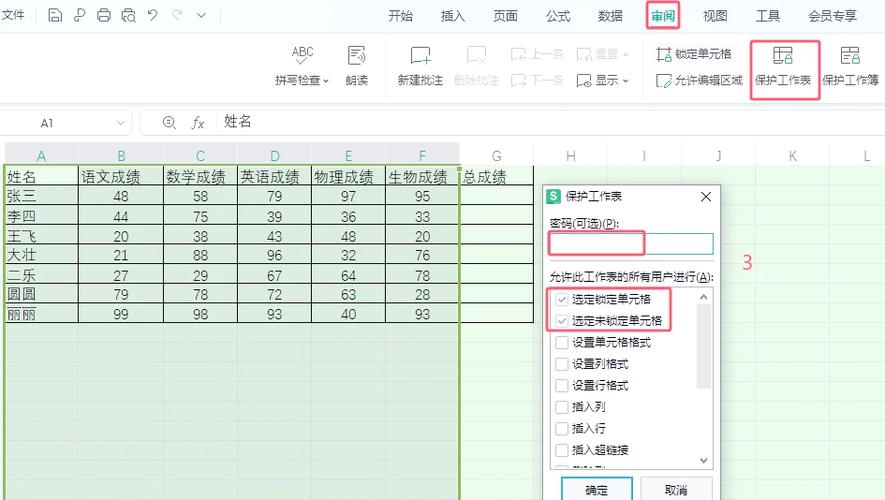Image resolution: width=885 pixels, height=500 pixels.
Task: Click the cell 总成绩
Action: coord(497,177)
